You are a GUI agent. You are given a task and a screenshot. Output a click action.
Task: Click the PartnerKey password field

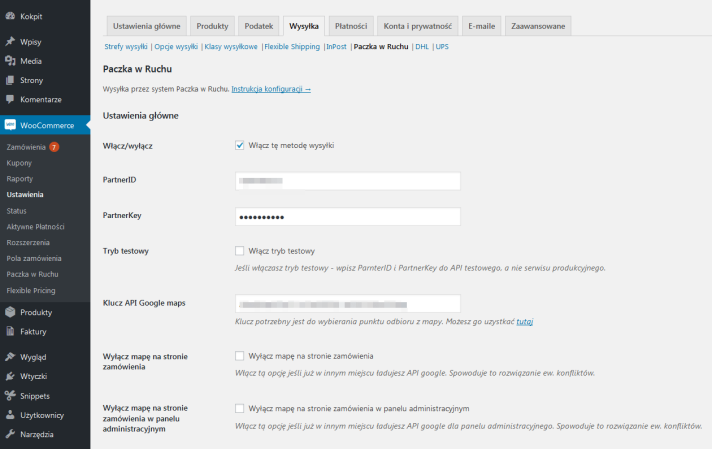click(348, 217)
